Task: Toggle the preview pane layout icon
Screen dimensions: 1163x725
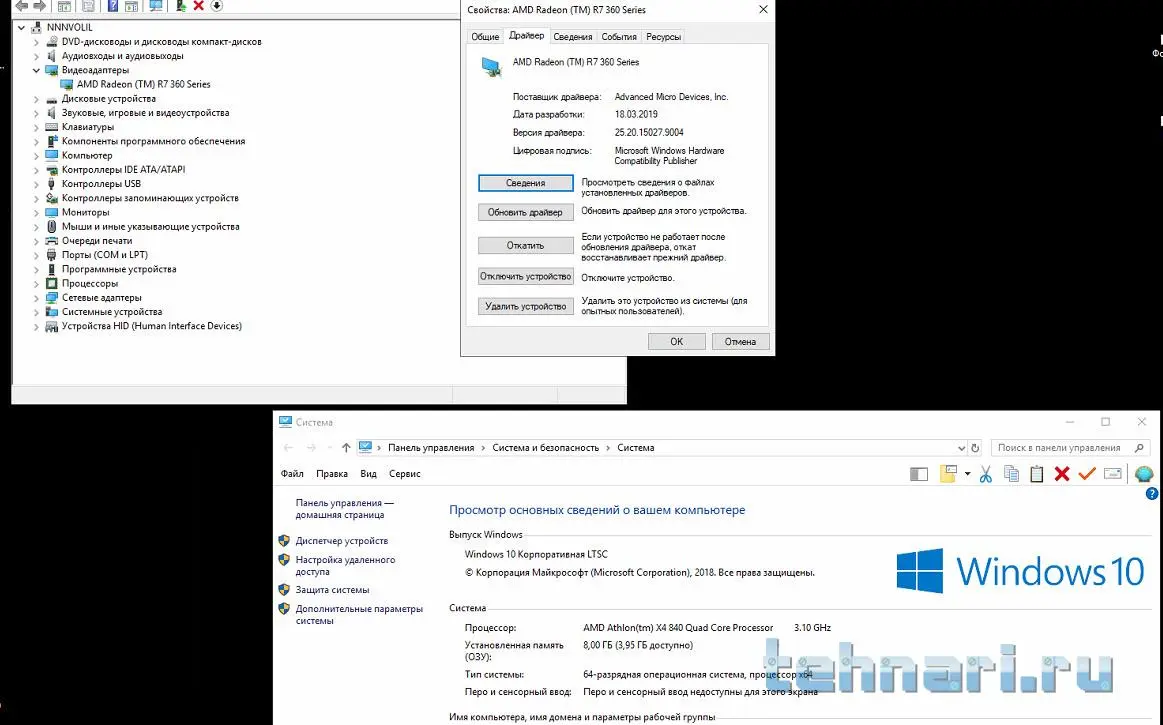Action: [919, 474]
